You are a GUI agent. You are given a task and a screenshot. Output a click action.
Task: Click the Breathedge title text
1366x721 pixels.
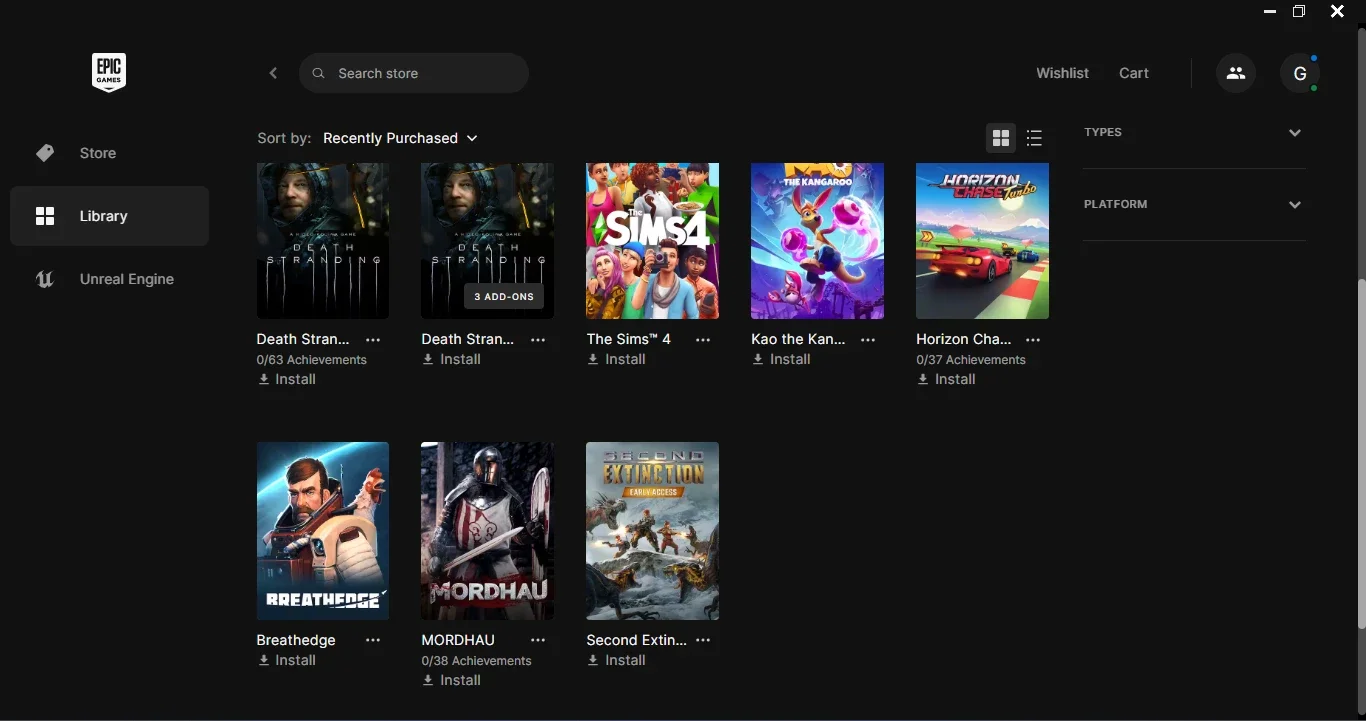coord(296,640)
